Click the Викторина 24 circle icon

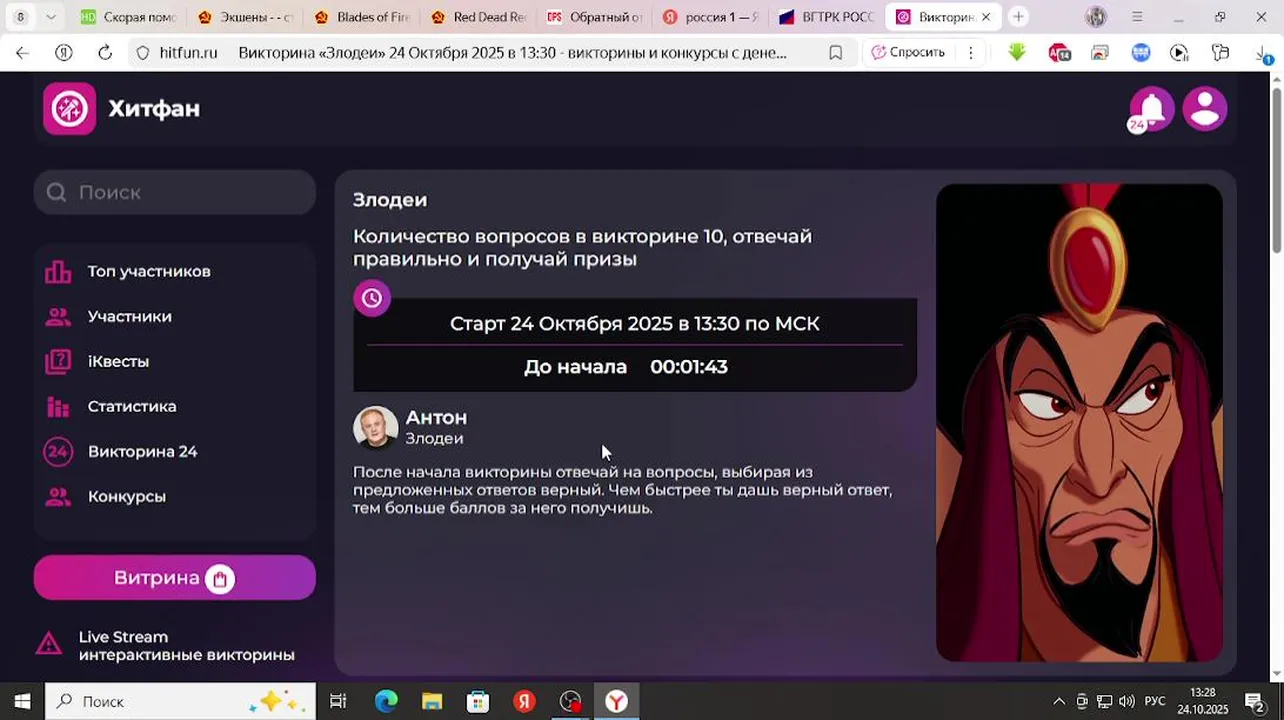pos(58,451)
